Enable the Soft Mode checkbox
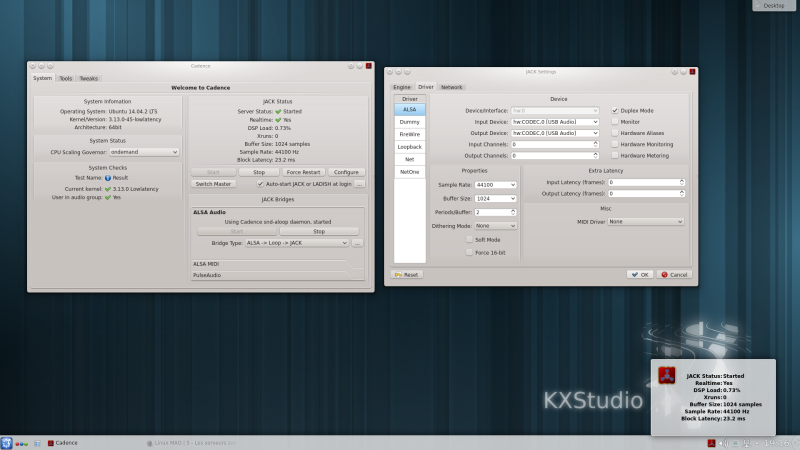 (x=469, y=240)
